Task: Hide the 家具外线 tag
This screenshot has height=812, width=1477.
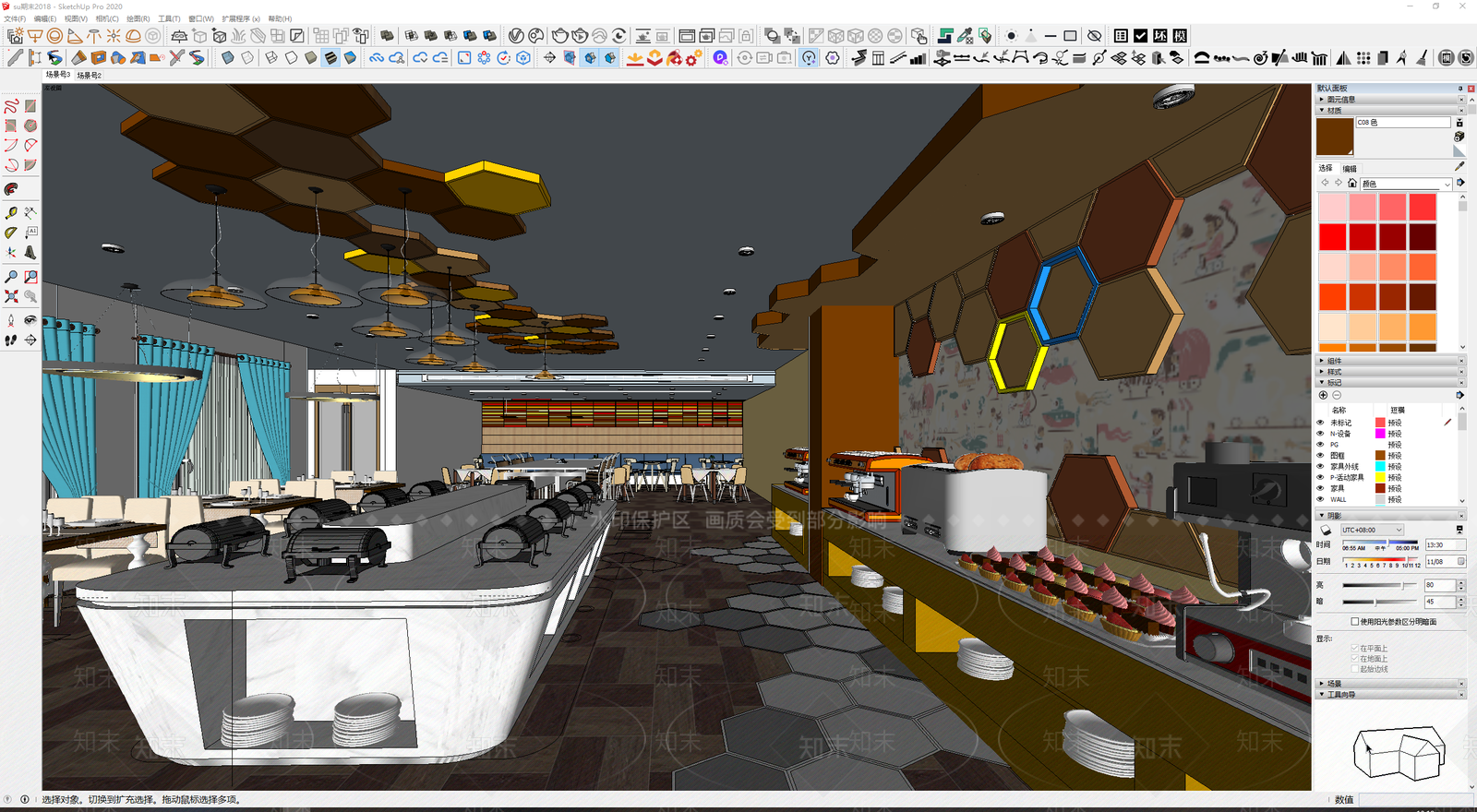Action: pyautogui.click(x=1320, y=467)
